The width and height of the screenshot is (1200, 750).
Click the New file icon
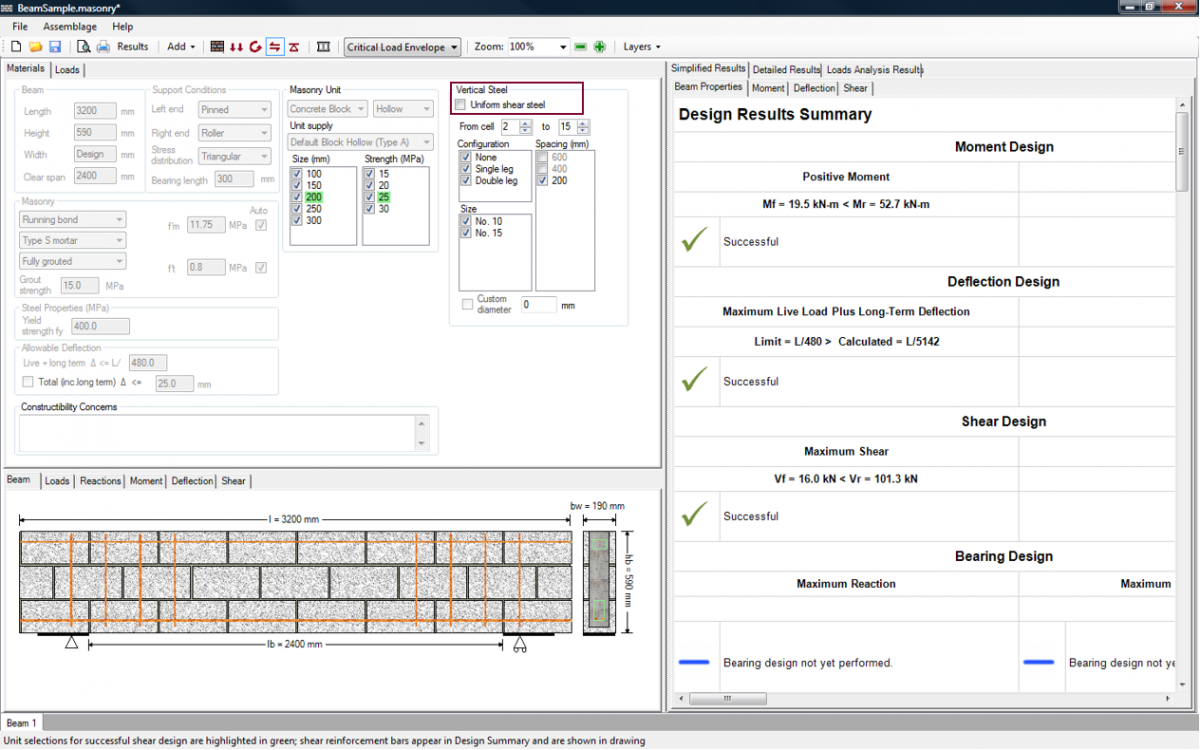tap(16, 47)
